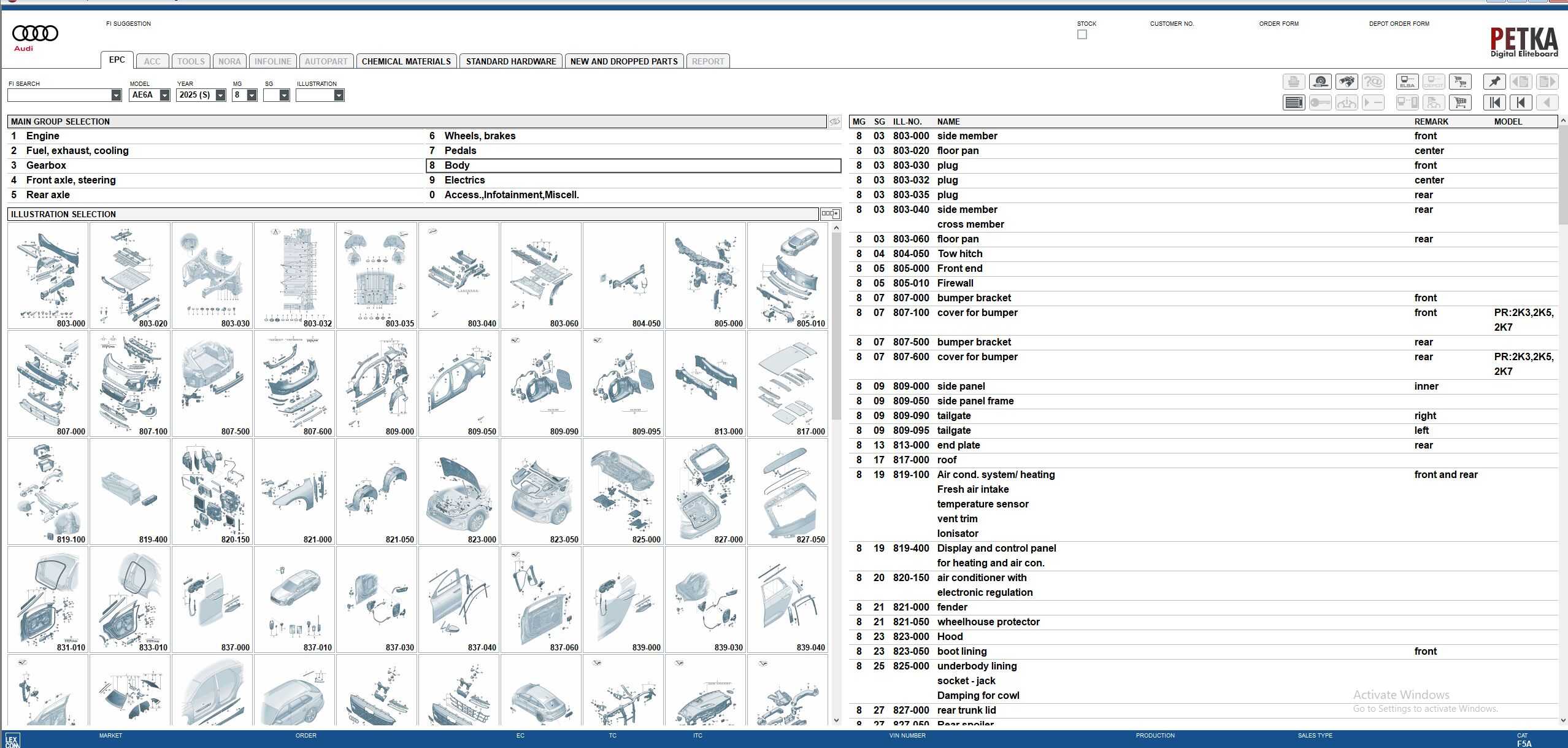Open the ELSA repair information icon

tap(1407, 82)
